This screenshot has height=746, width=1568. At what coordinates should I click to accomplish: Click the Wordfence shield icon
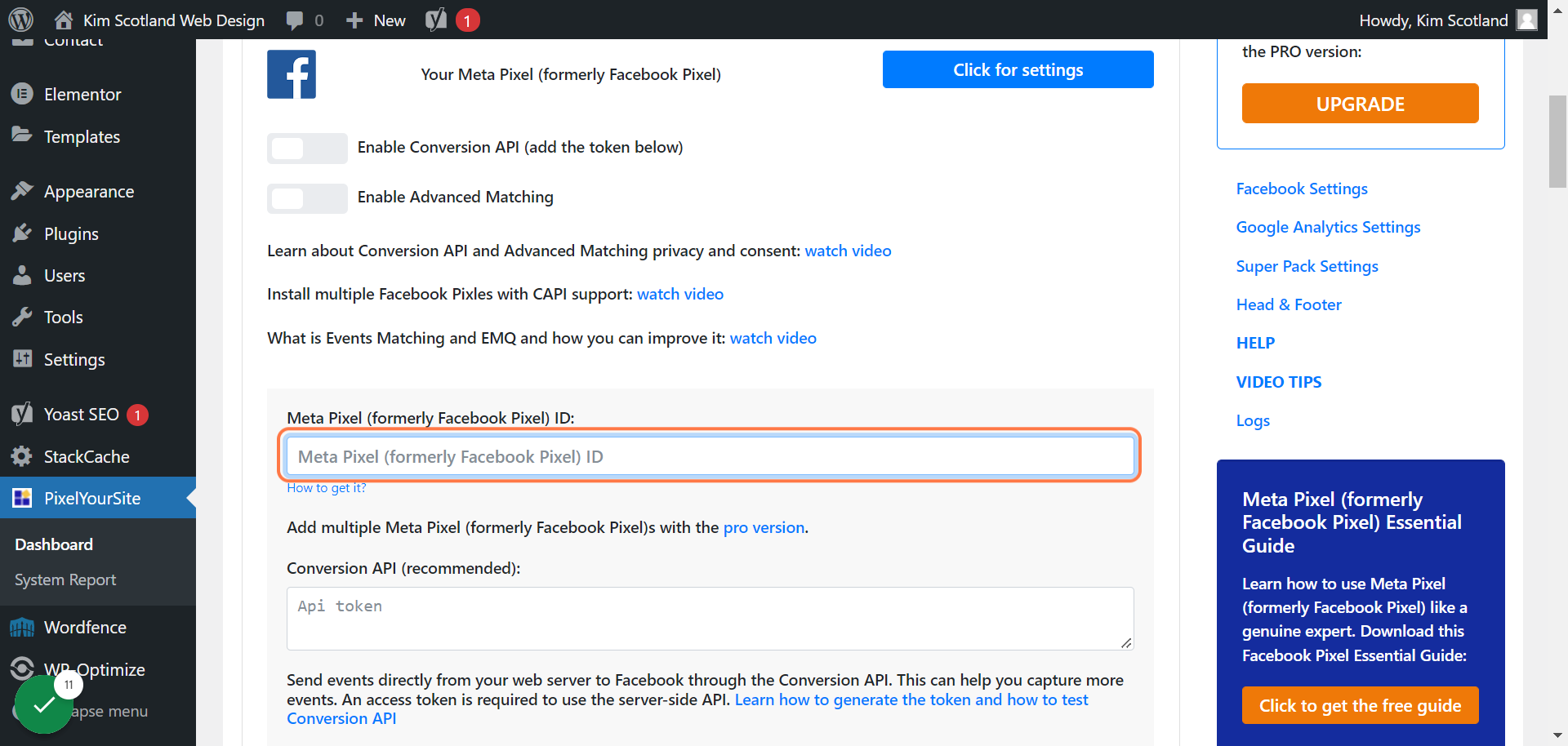pos(22,627)
